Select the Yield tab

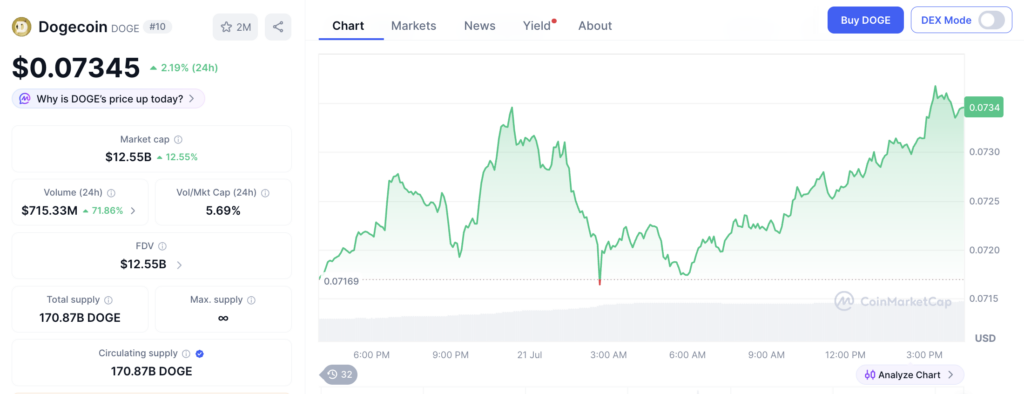[538, 25]
